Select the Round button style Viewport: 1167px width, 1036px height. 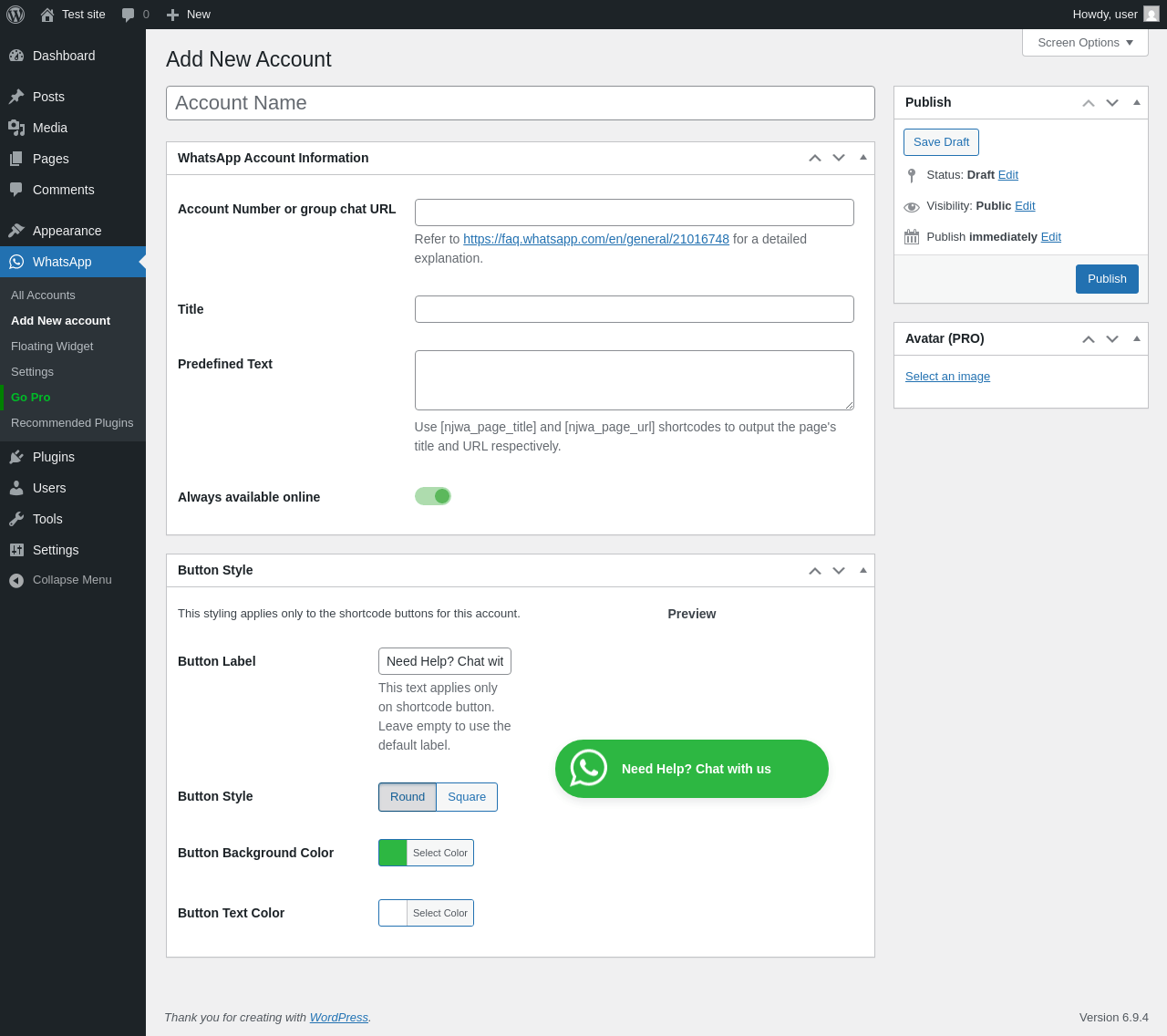click(x=408, y=797)
